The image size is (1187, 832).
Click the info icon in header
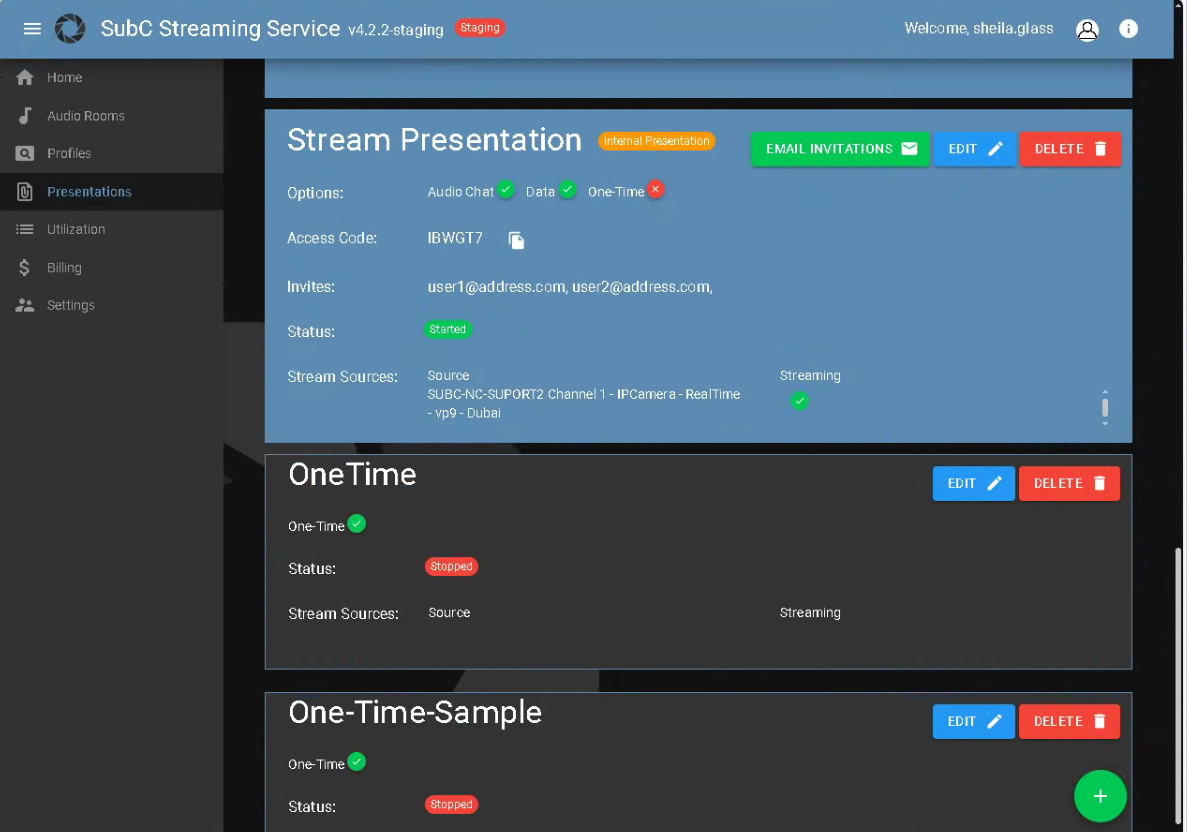[1128, 29]
